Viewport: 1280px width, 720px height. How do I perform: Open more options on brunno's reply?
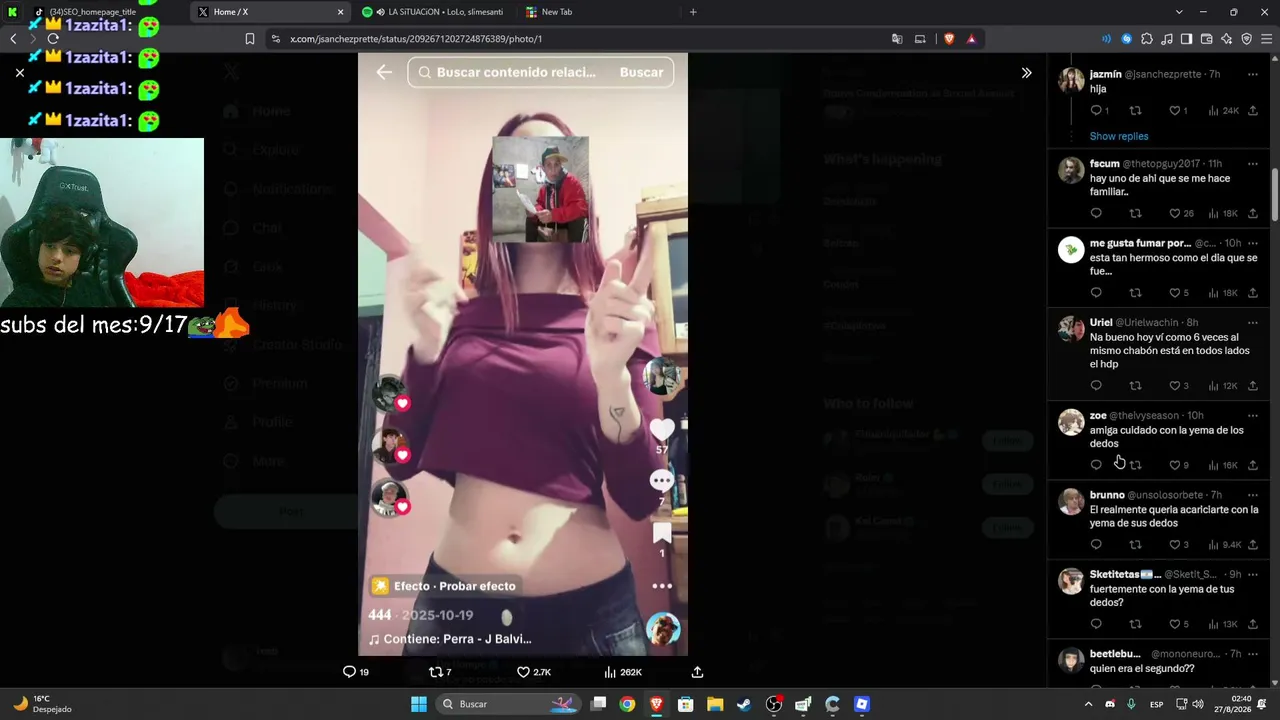pyautogui.click(x=1253, y=495)
